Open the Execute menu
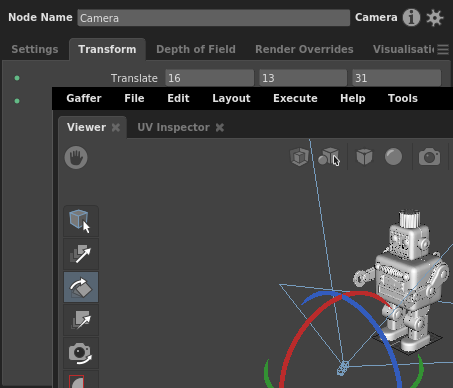 [295, 98]
